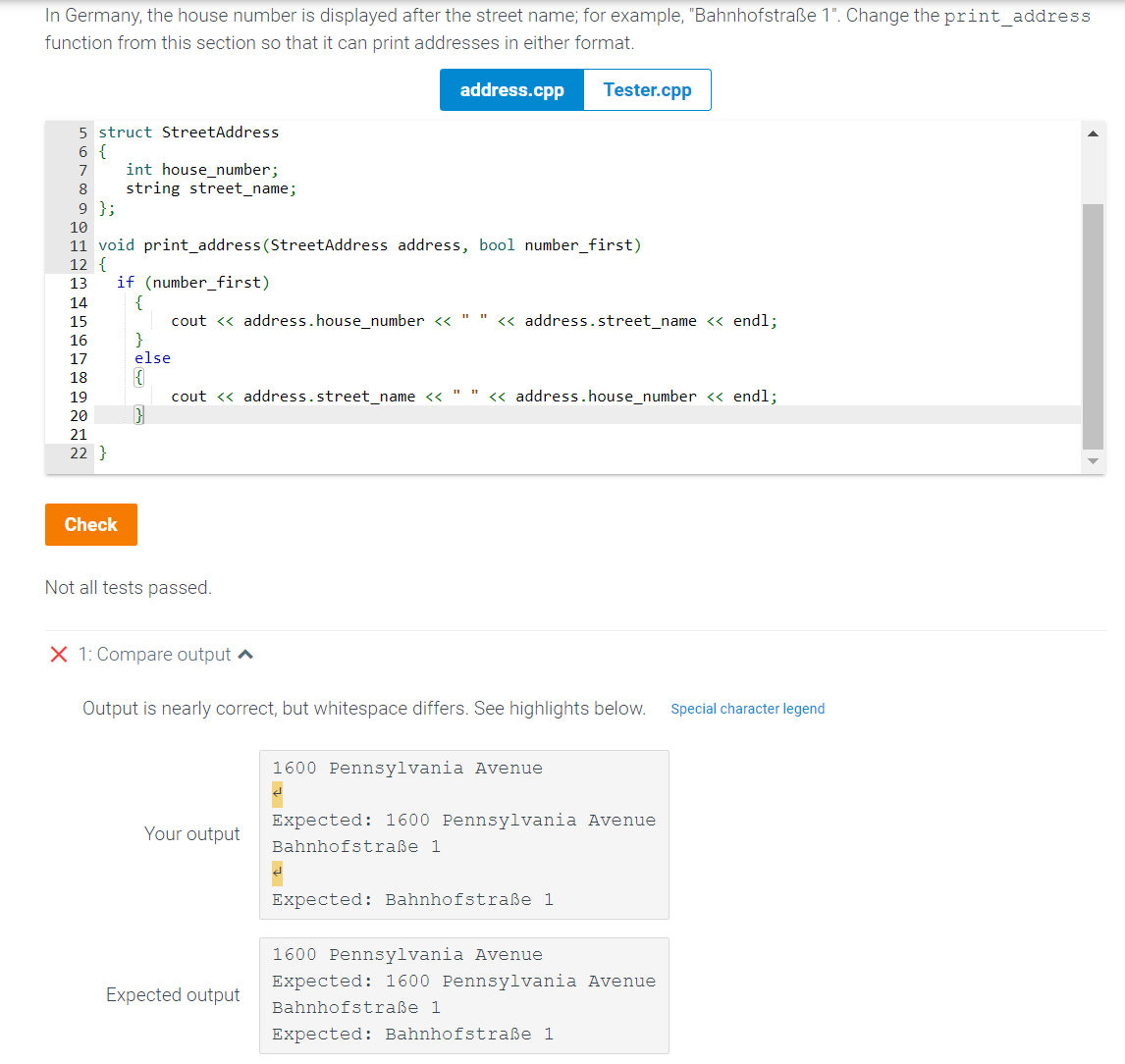
Task: Click the Your output result box
Action: tap(463, 833)
